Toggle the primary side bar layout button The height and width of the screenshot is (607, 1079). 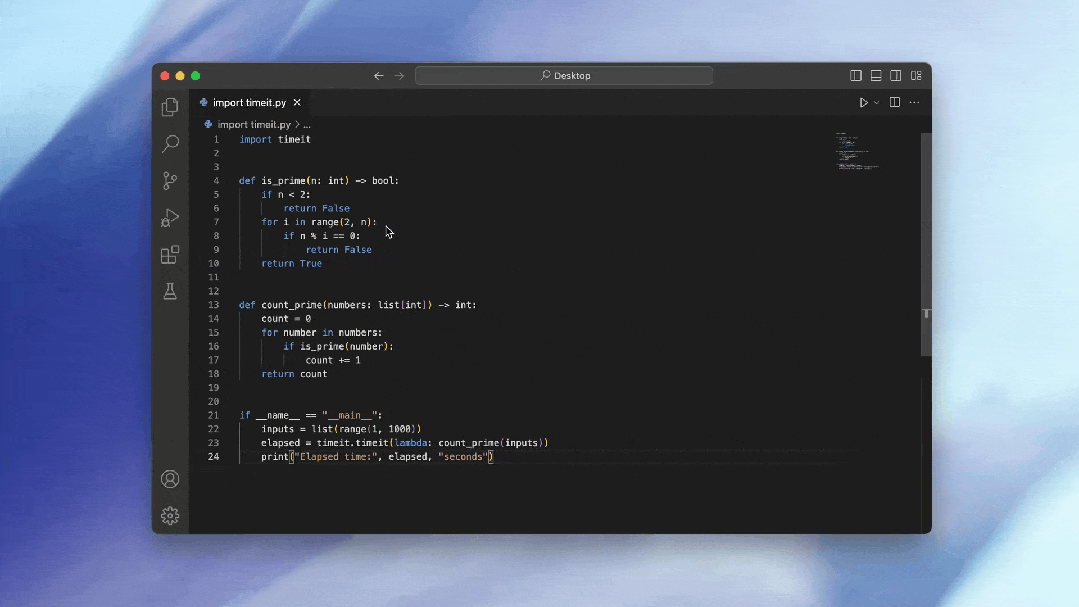856,76
